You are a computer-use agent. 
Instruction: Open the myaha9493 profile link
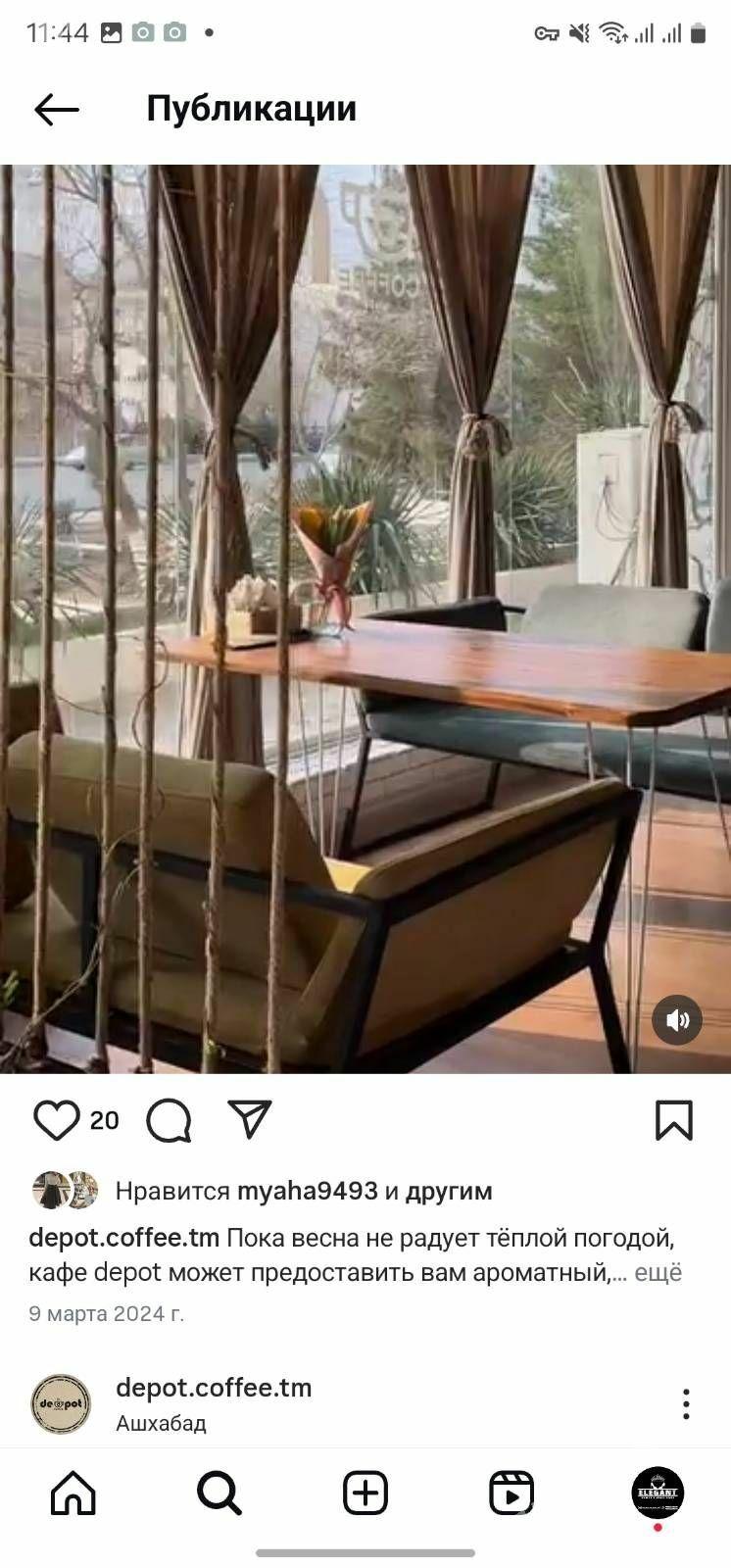[x=308, y=1192]
